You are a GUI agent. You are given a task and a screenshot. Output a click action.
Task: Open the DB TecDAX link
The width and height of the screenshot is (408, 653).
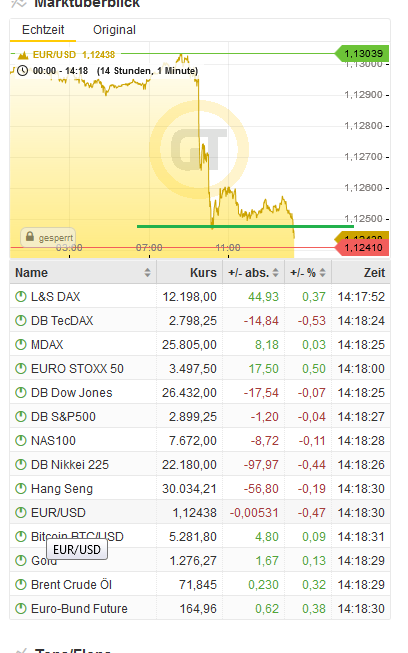(x=62, y=321)
